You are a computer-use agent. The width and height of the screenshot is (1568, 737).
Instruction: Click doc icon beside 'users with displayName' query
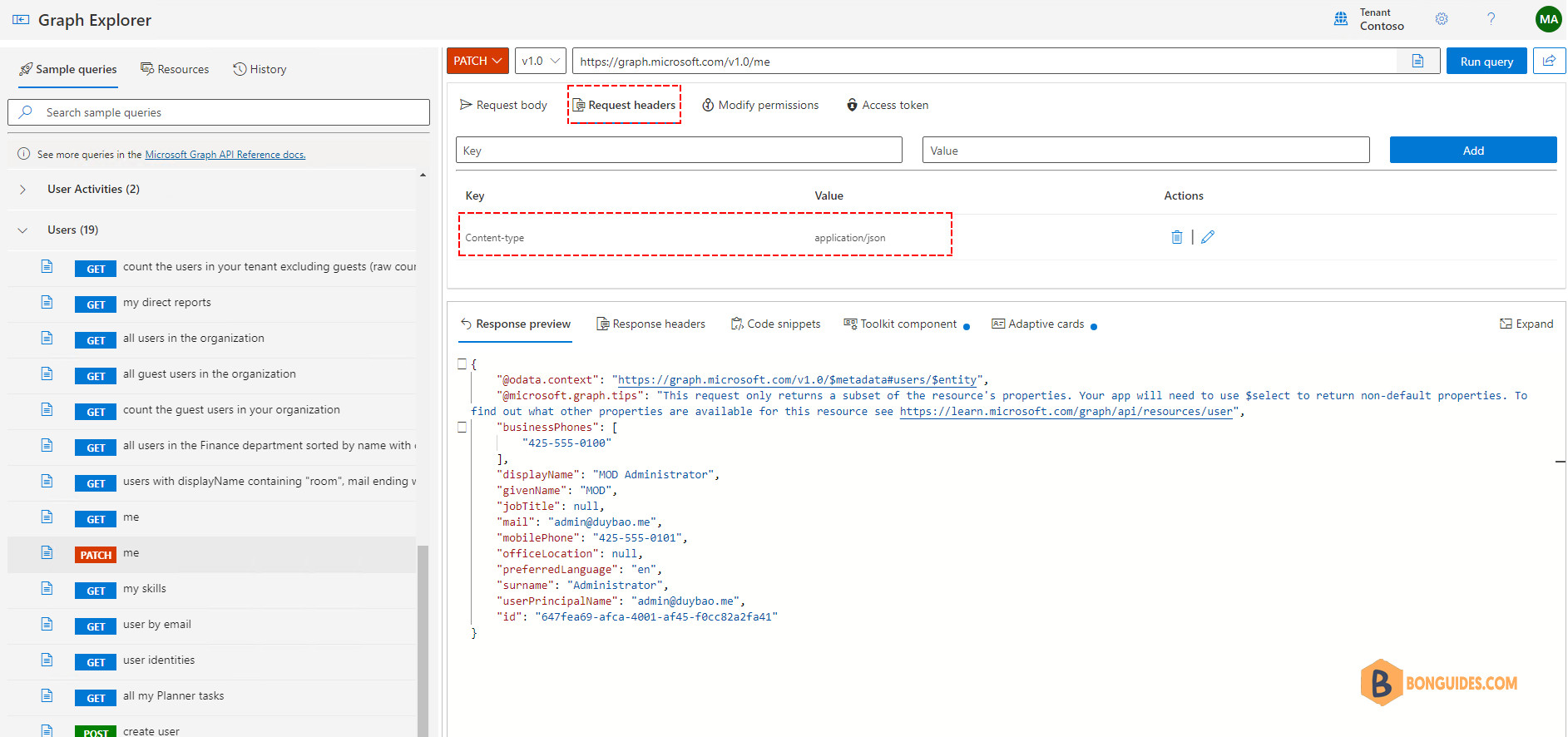tap(47, 481)
